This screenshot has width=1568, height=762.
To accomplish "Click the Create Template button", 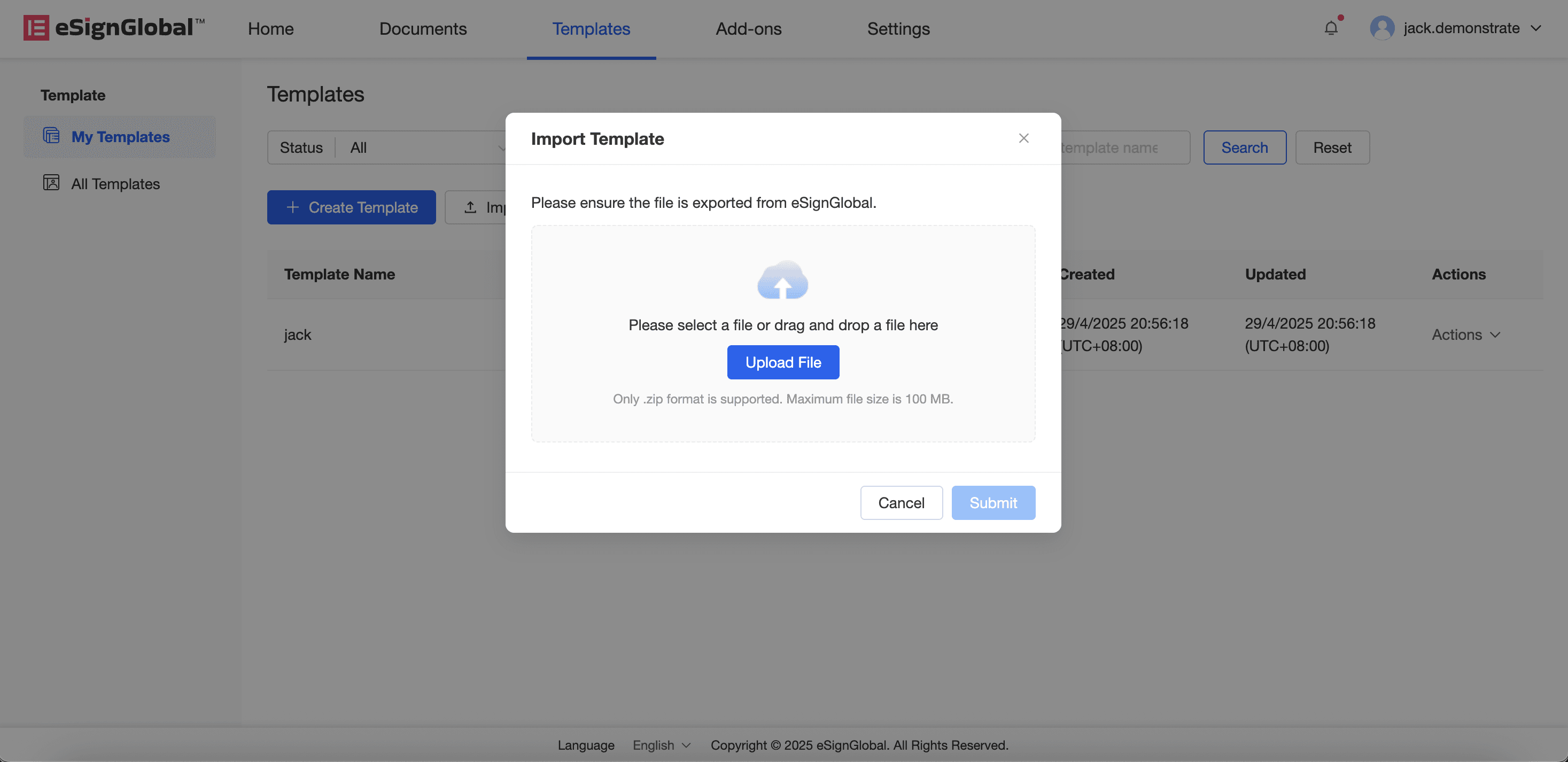I will click(x=351, y=207).
